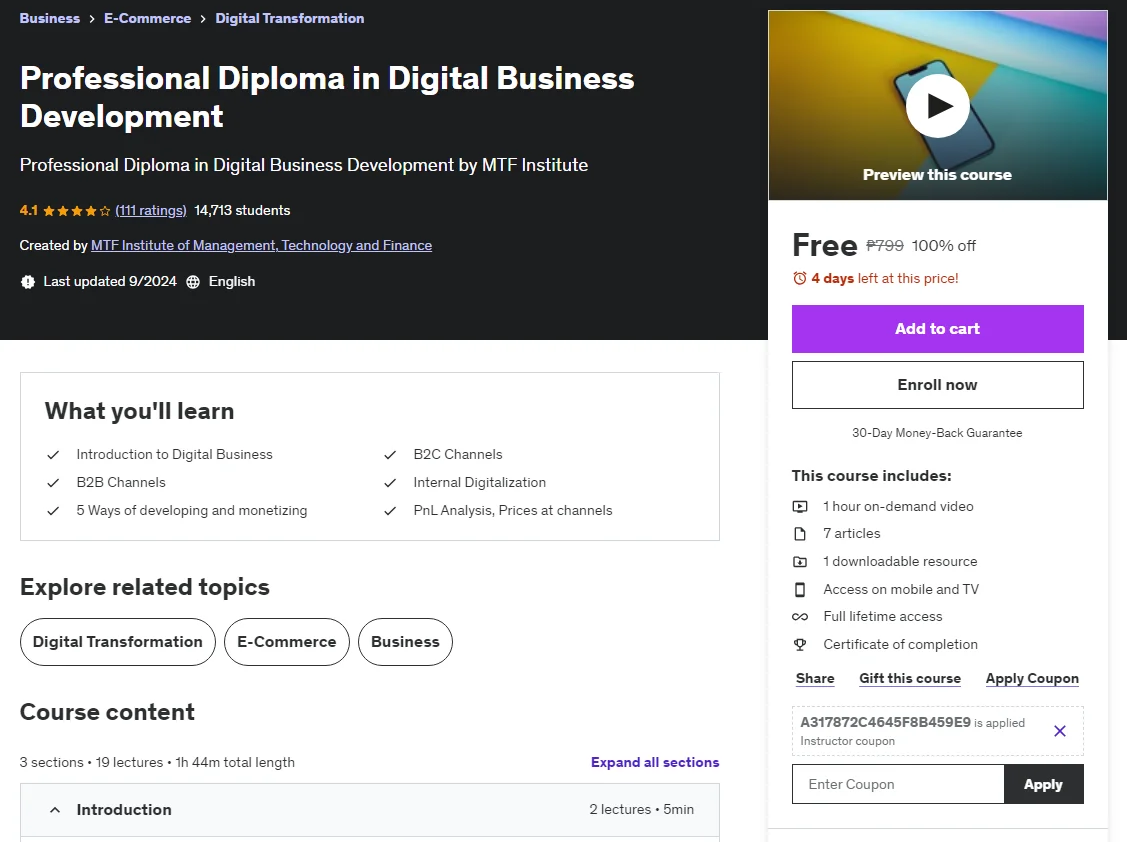1127x842 pixels.
Task: Click checkmark beside PnL Analysis
Action: pos(390,511)
